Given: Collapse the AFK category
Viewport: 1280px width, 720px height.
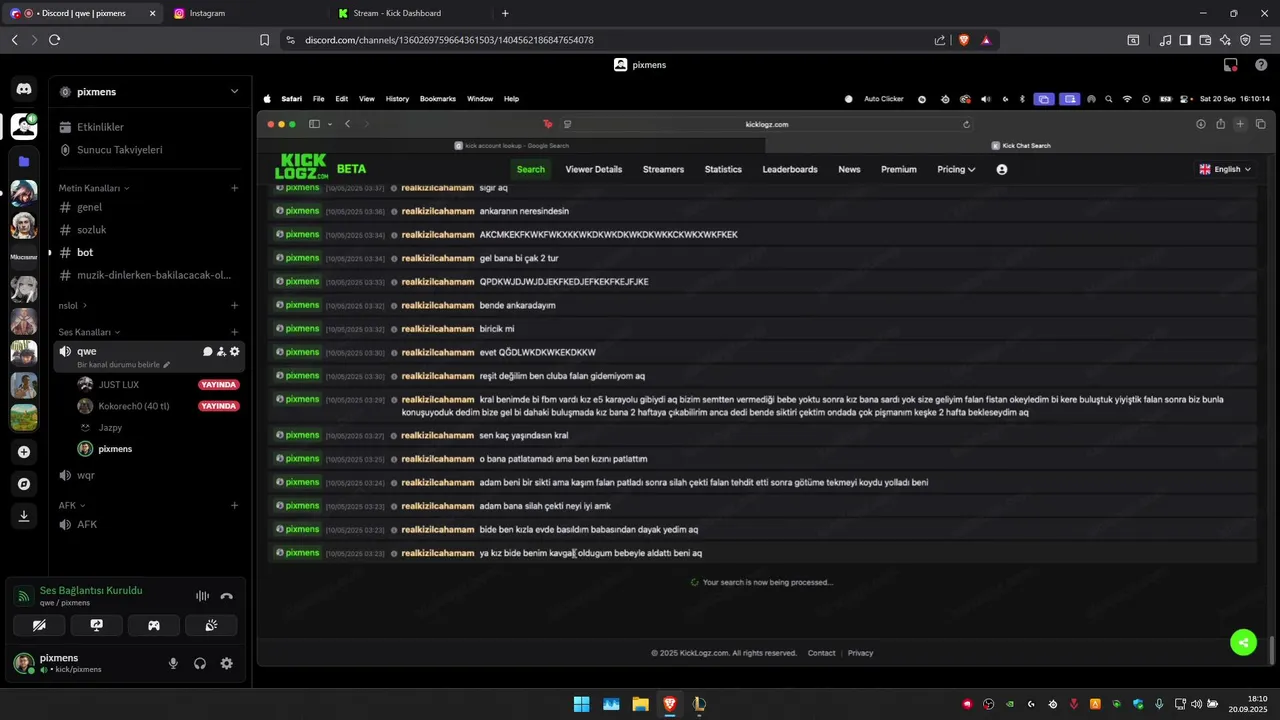Looking at the screenshot, I should (72, 505).
